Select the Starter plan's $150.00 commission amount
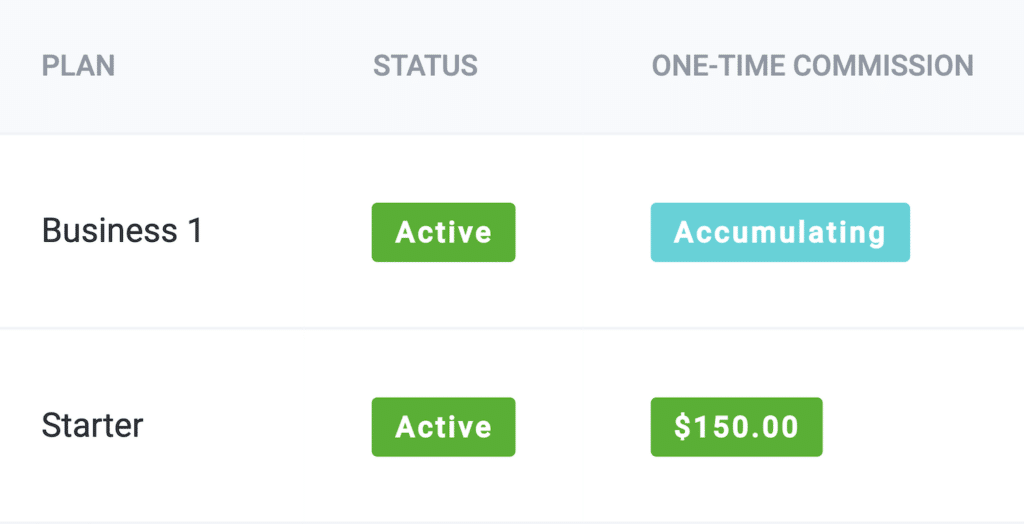The width and height of the screenshot is (1024, 524). coord(736,427)
